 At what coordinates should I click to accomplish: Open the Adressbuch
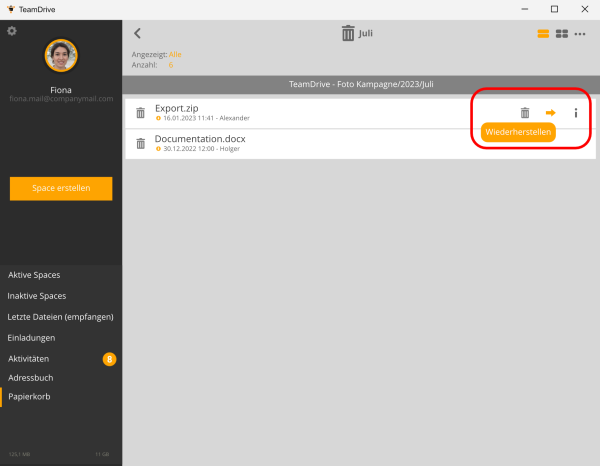point(31,378)
